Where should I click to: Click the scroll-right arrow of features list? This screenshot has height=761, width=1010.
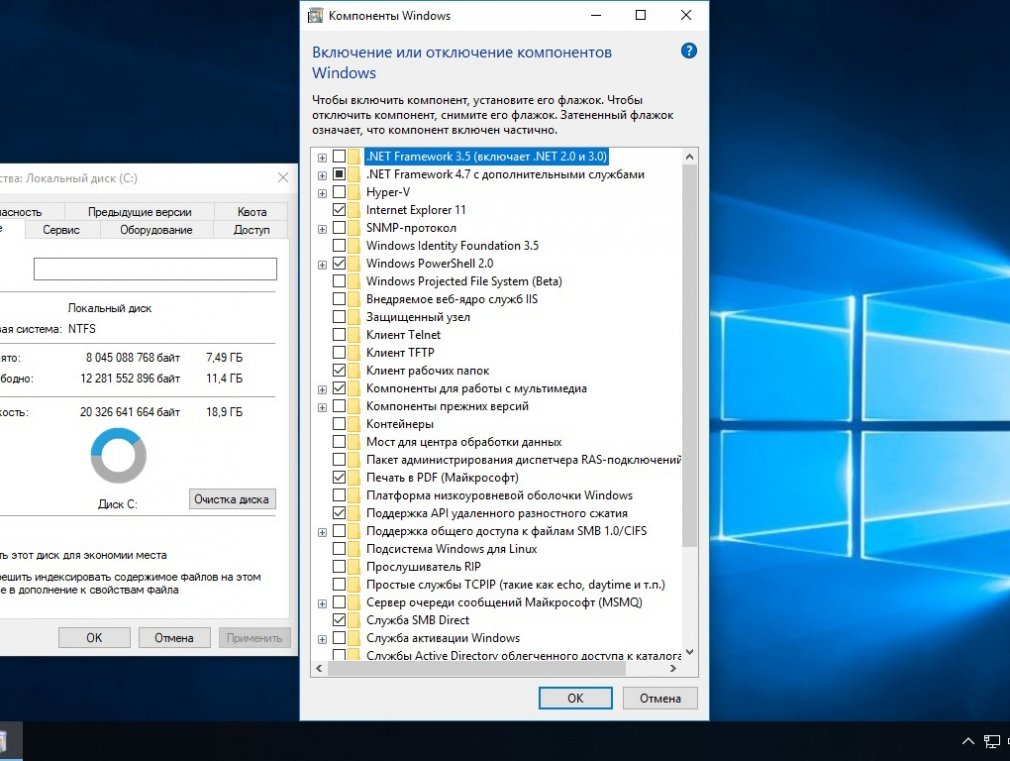pos(673,669)
